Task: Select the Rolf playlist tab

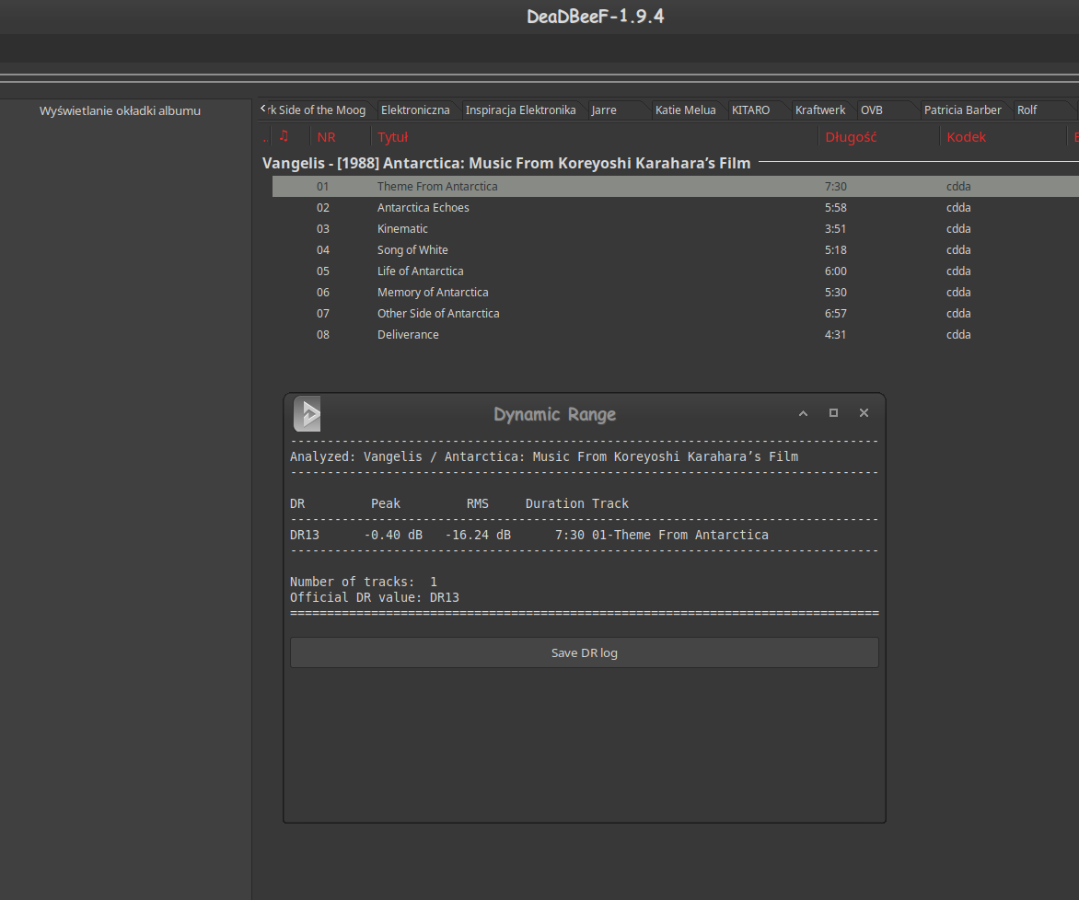Action: click(x=1027, y=110)
